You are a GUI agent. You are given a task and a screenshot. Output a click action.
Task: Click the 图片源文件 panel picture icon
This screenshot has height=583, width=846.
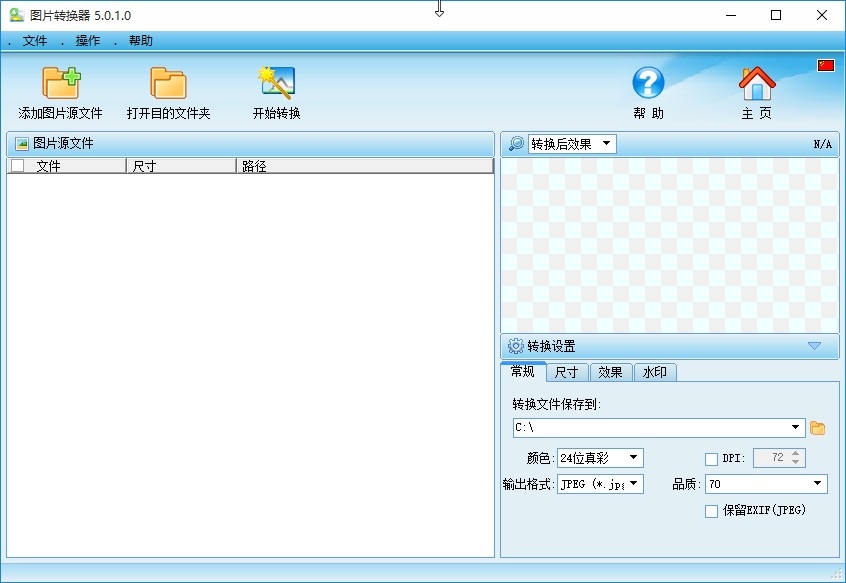[22, 143]
